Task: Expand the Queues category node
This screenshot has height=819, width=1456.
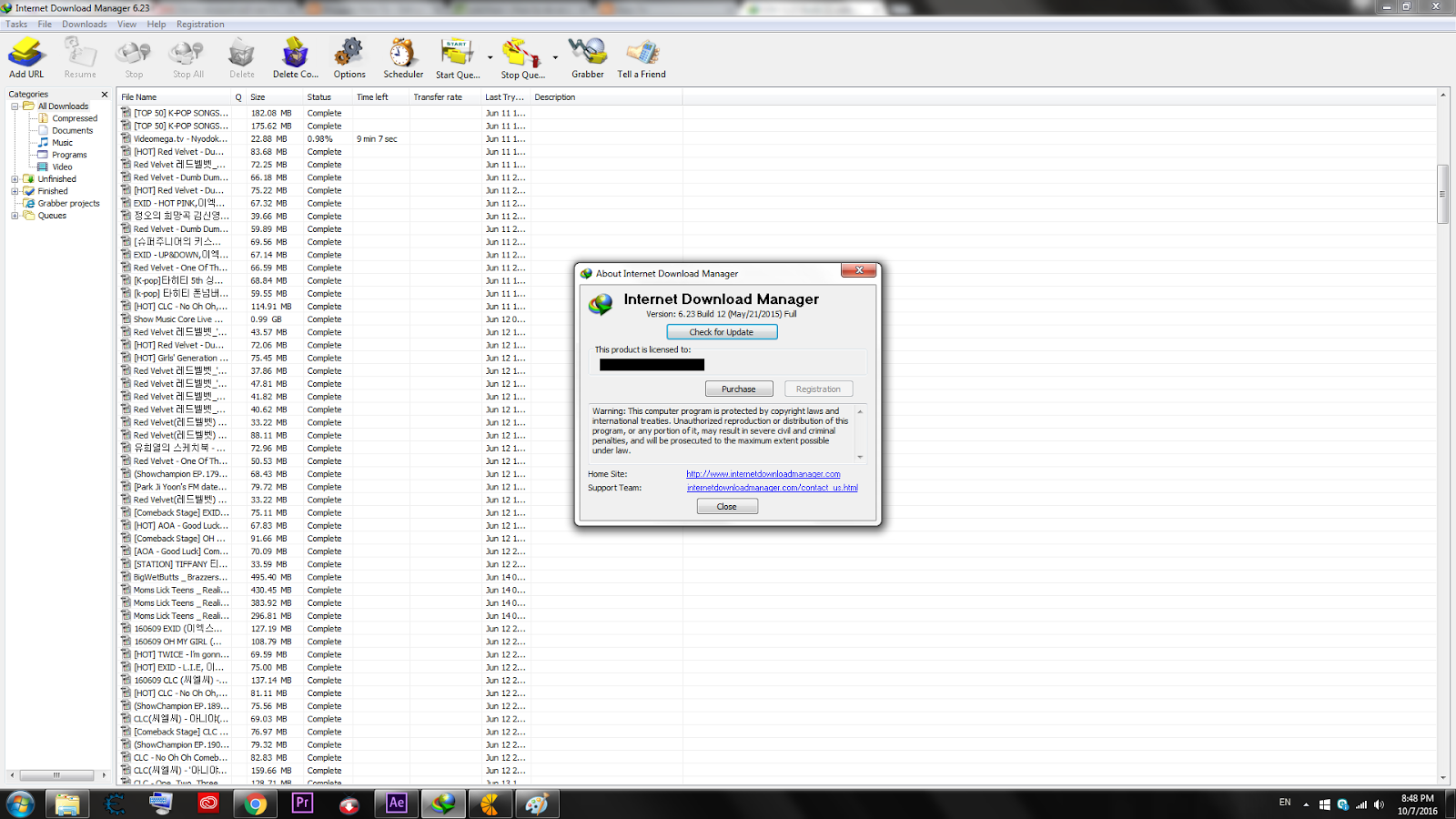Action: [14, 216]
